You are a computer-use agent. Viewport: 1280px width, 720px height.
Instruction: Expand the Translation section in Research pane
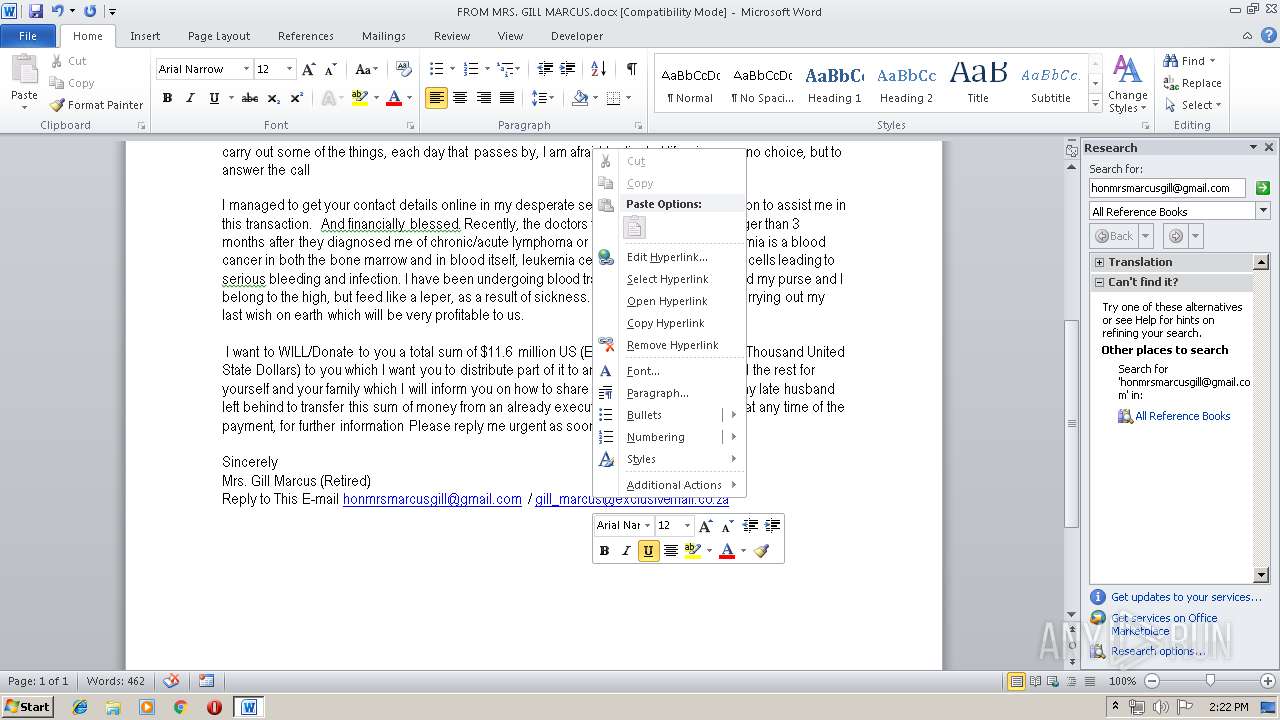click(1099, 262)
